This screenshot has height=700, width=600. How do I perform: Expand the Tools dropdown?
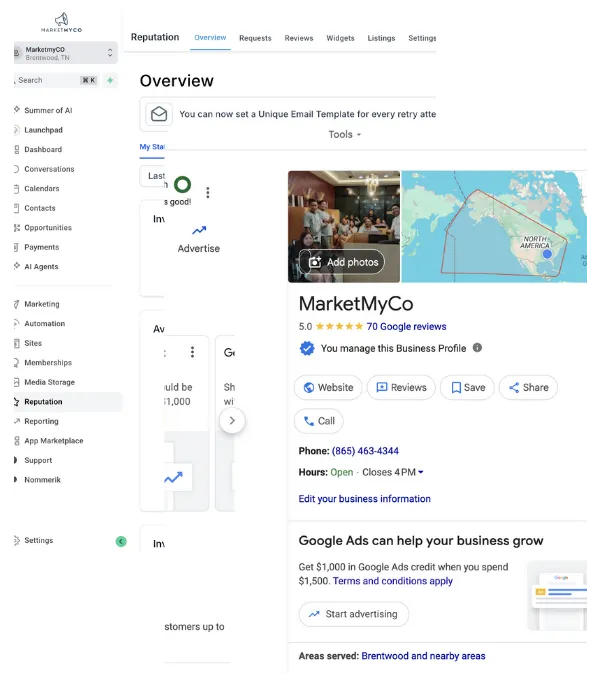[345, 135]
